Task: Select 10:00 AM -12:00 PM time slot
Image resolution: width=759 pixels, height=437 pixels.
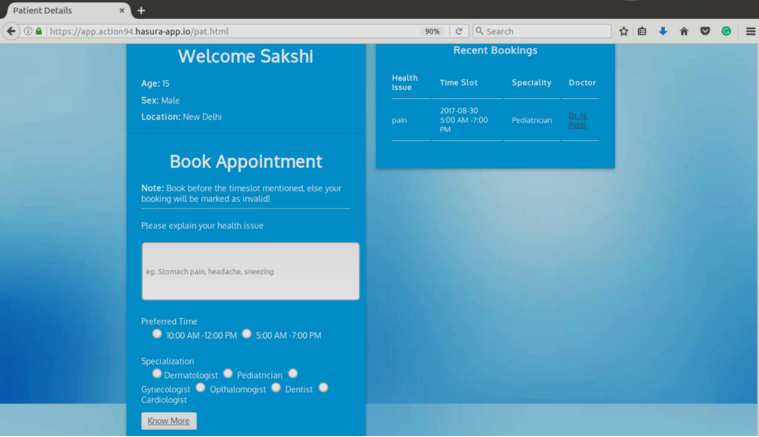Action: coord(157,333)
